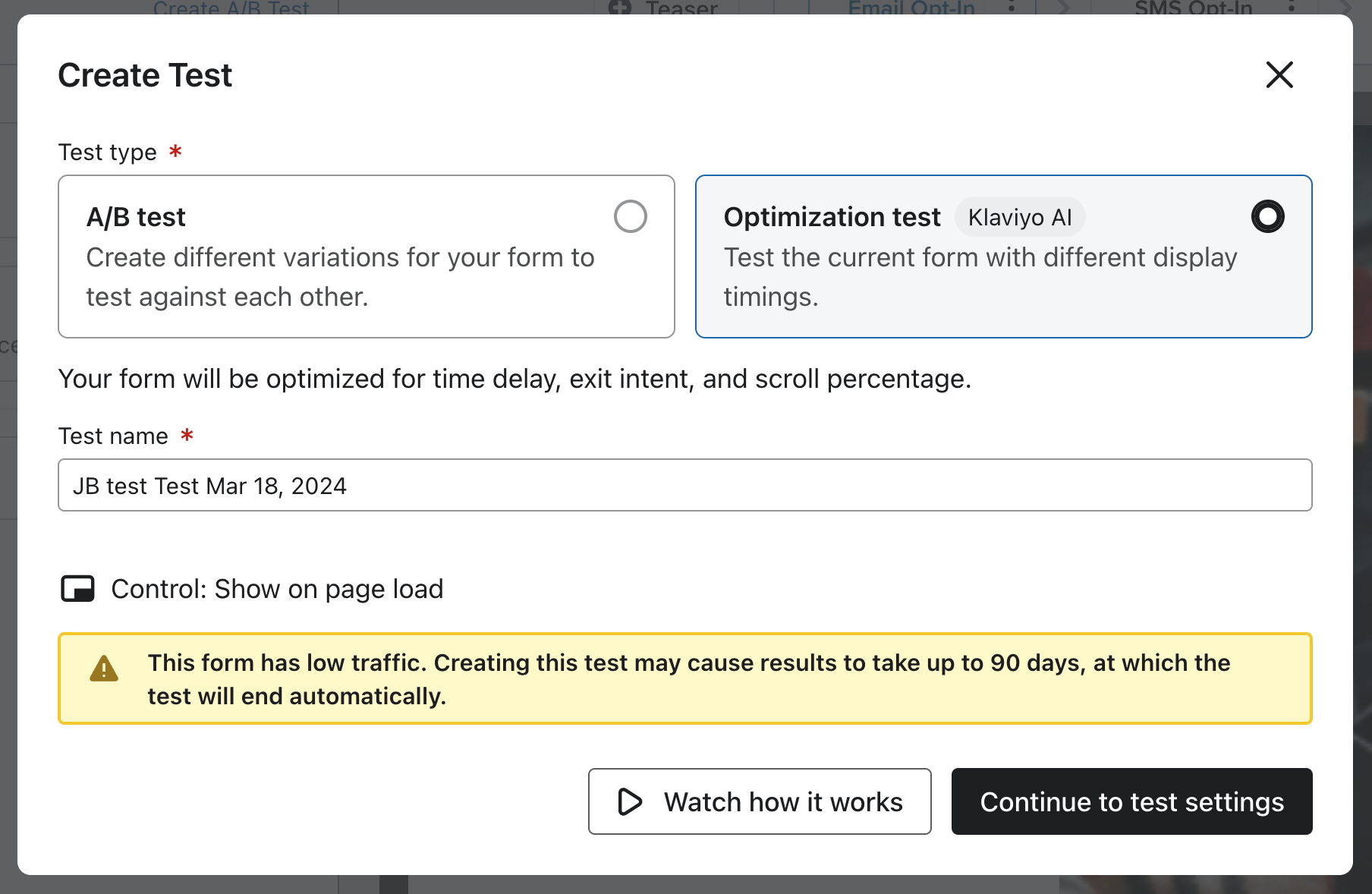The image size is (1372, 894).
Task: Click the chevron after Email Opt-In
Action: [1063, 8]
